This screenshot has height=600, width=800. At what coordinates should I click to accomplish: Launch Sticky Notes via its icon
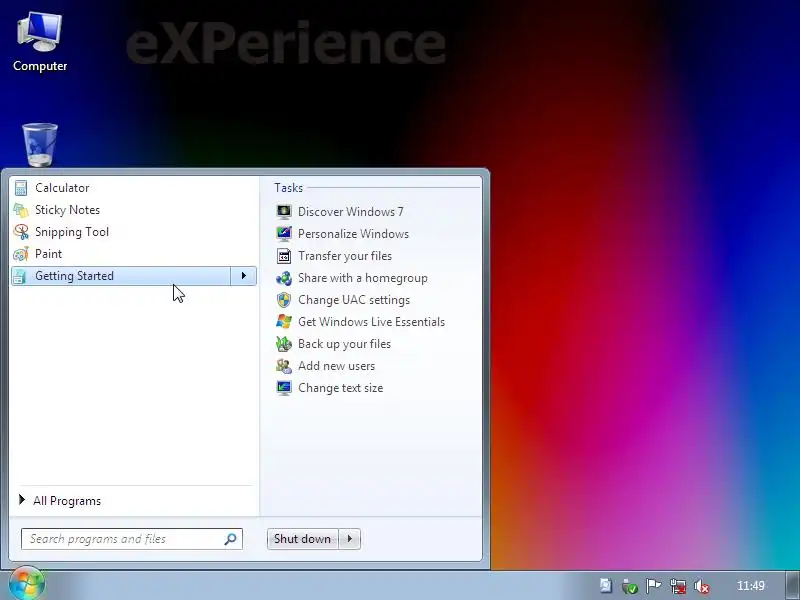(x=21, y=210)
